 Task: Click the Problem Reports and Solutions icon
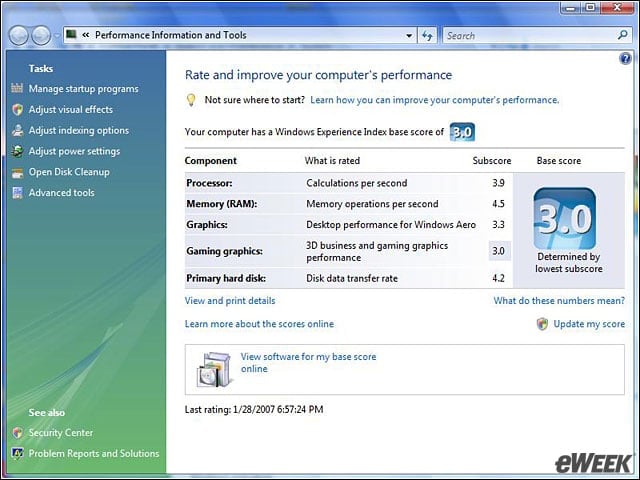click(17, 453)
